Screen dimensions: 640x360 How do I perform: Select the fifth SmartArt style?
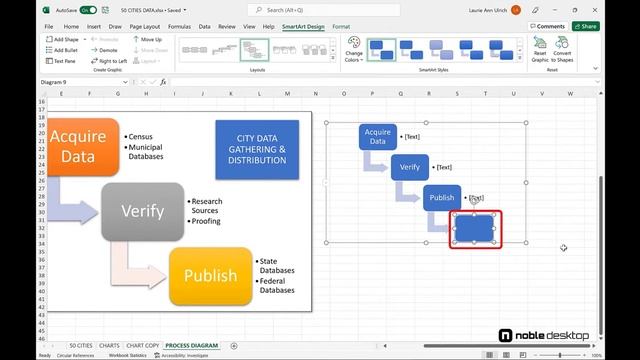501,50
